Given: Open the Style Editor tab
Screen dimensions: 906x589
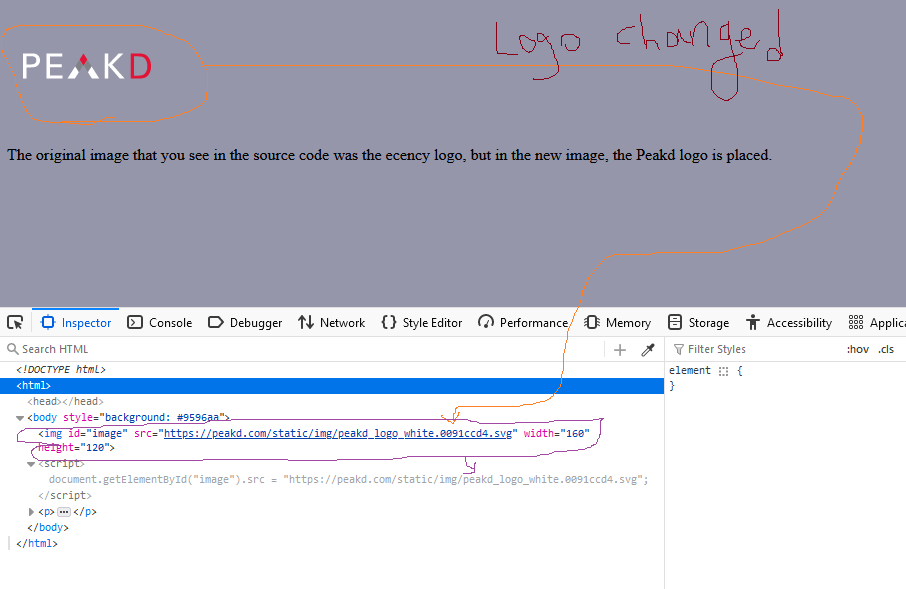Looking at the screenshot, I should pyautogui.click(x=422, y=323).
